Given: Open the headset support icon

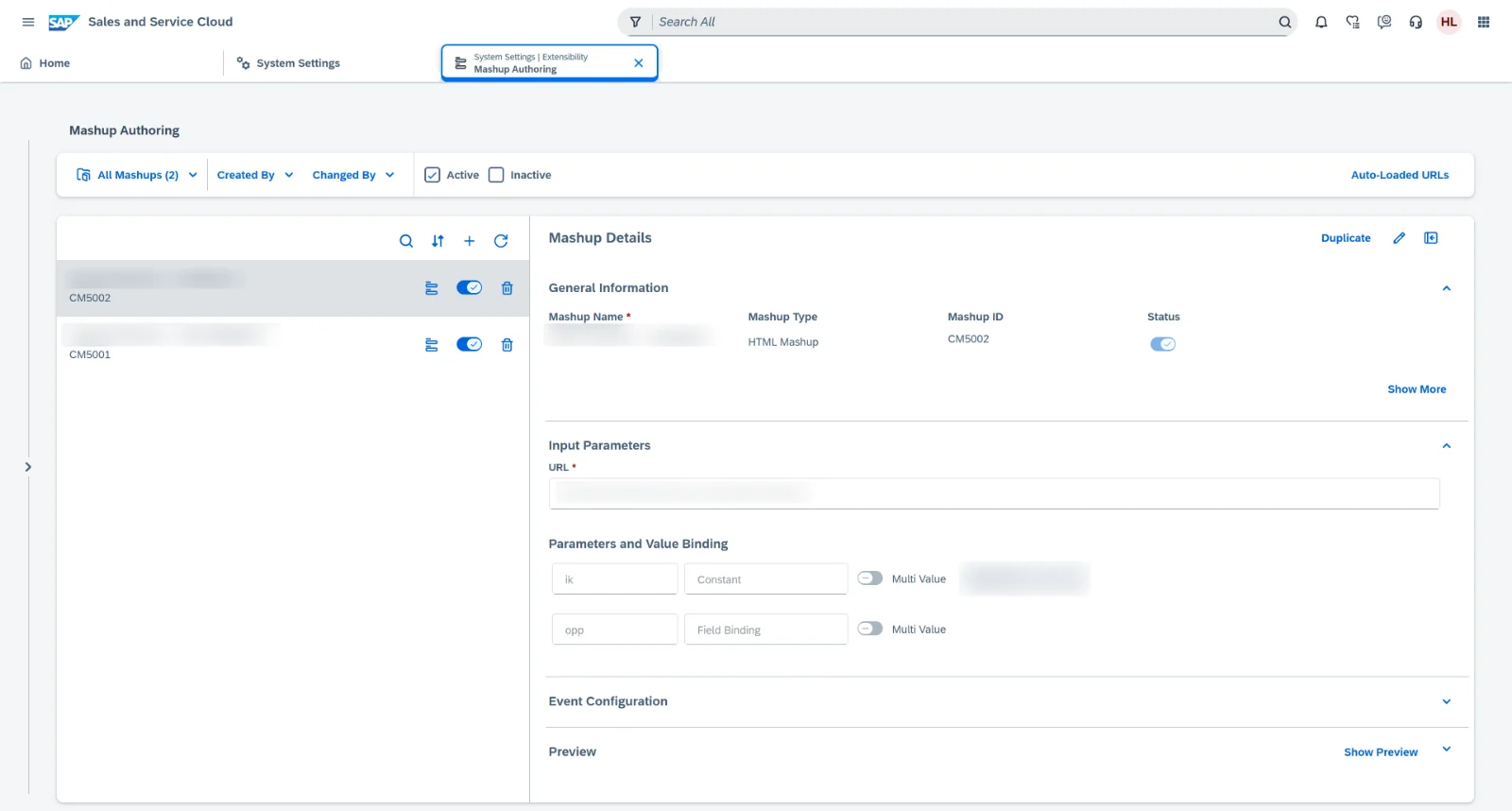Looking at the screenshot, I should click(x=1416, y=22).
